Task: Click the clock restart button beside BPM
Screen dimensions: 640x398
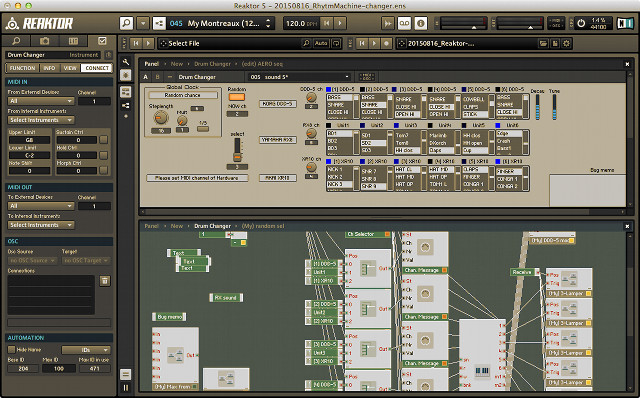Action: 327,23
